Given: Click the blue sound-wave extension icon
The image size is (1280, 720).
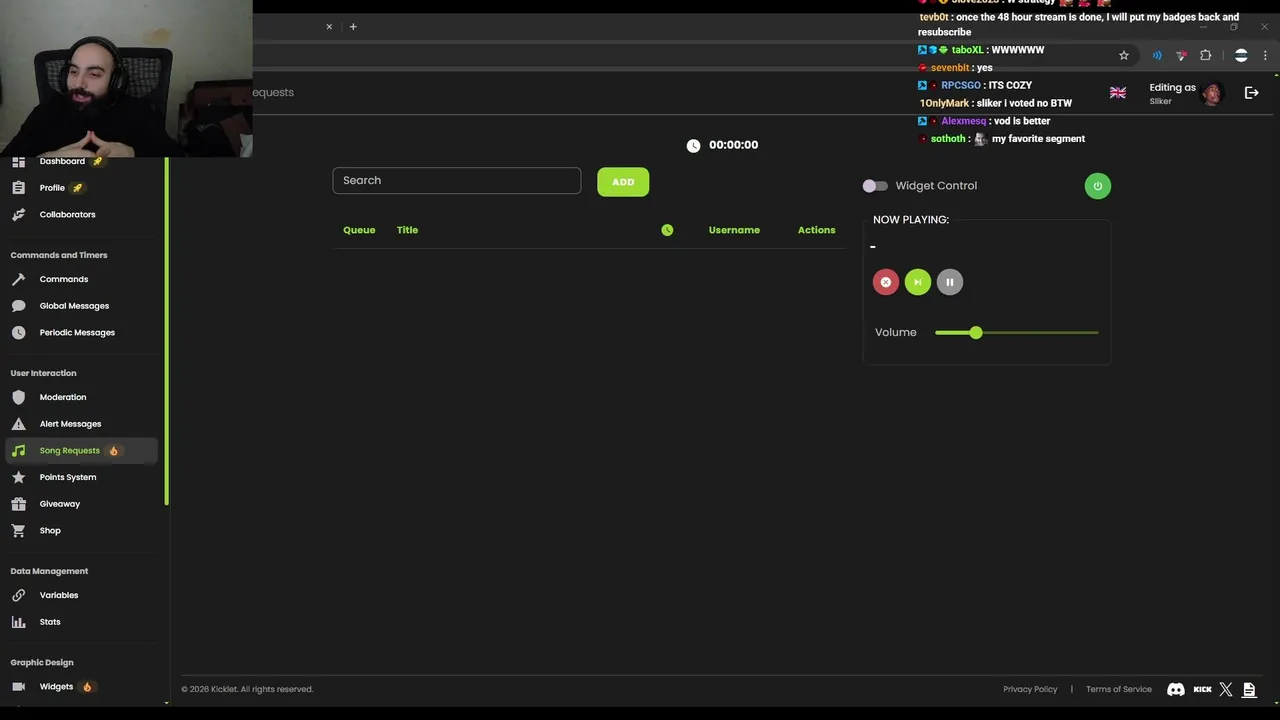Looking at the screenshot, I should [x=1157, y=56].
